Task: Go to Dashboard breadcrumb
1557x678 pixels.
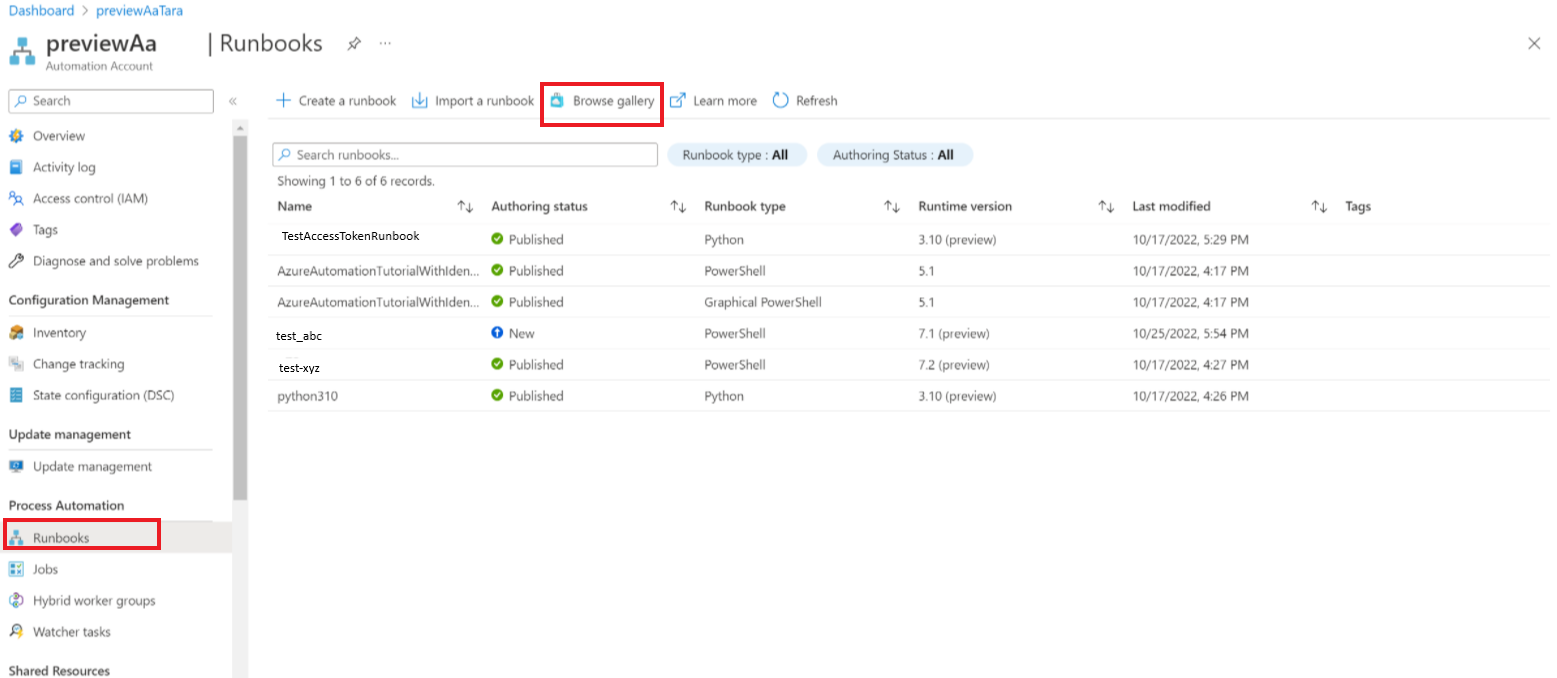Action: click(x=41, y=10)
